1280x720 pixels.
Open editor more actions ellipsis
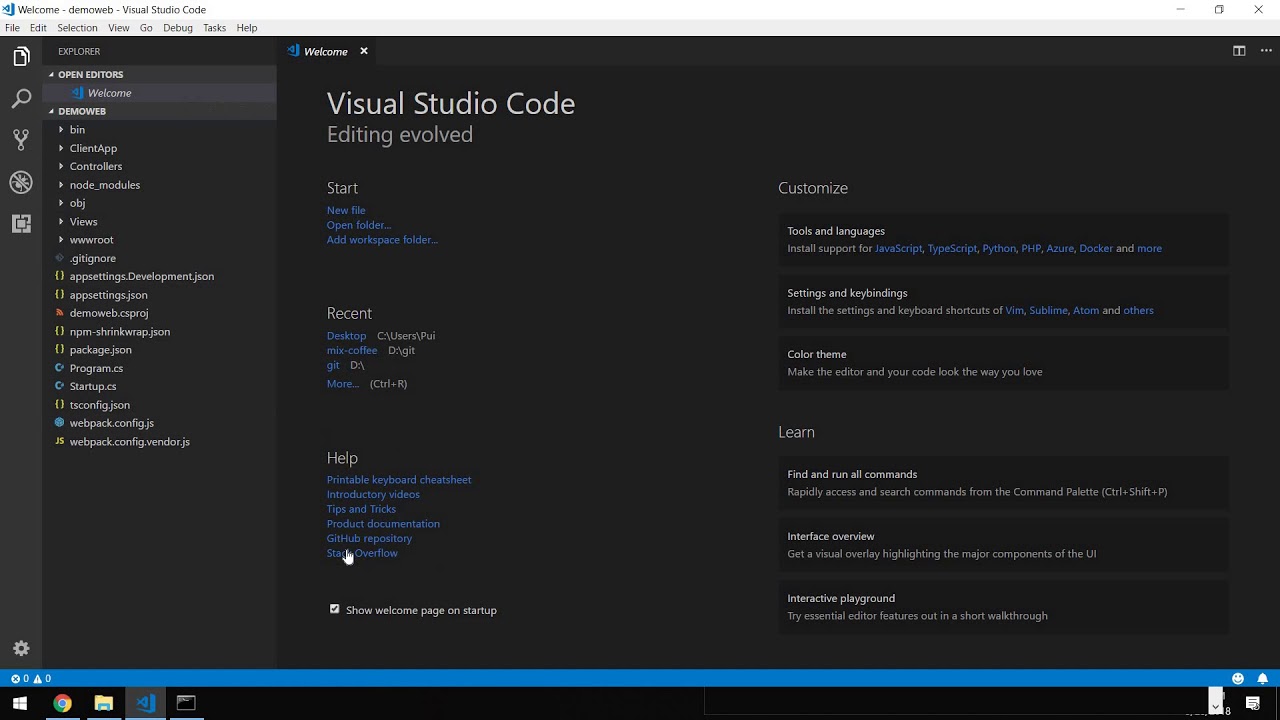coord(1264,51)
